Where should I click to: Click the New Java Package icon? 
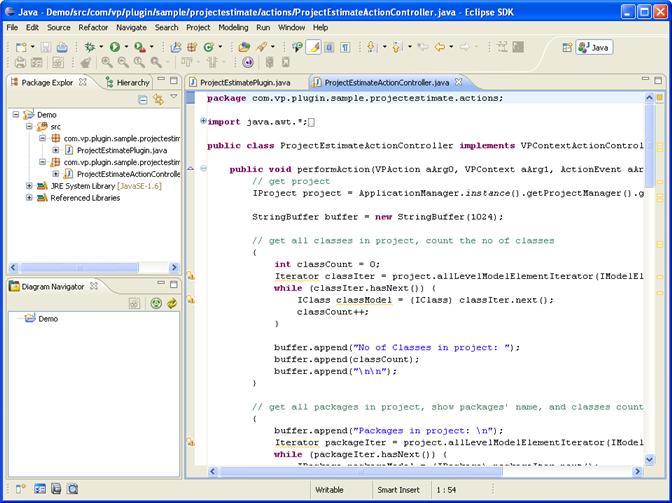point(192,47)
